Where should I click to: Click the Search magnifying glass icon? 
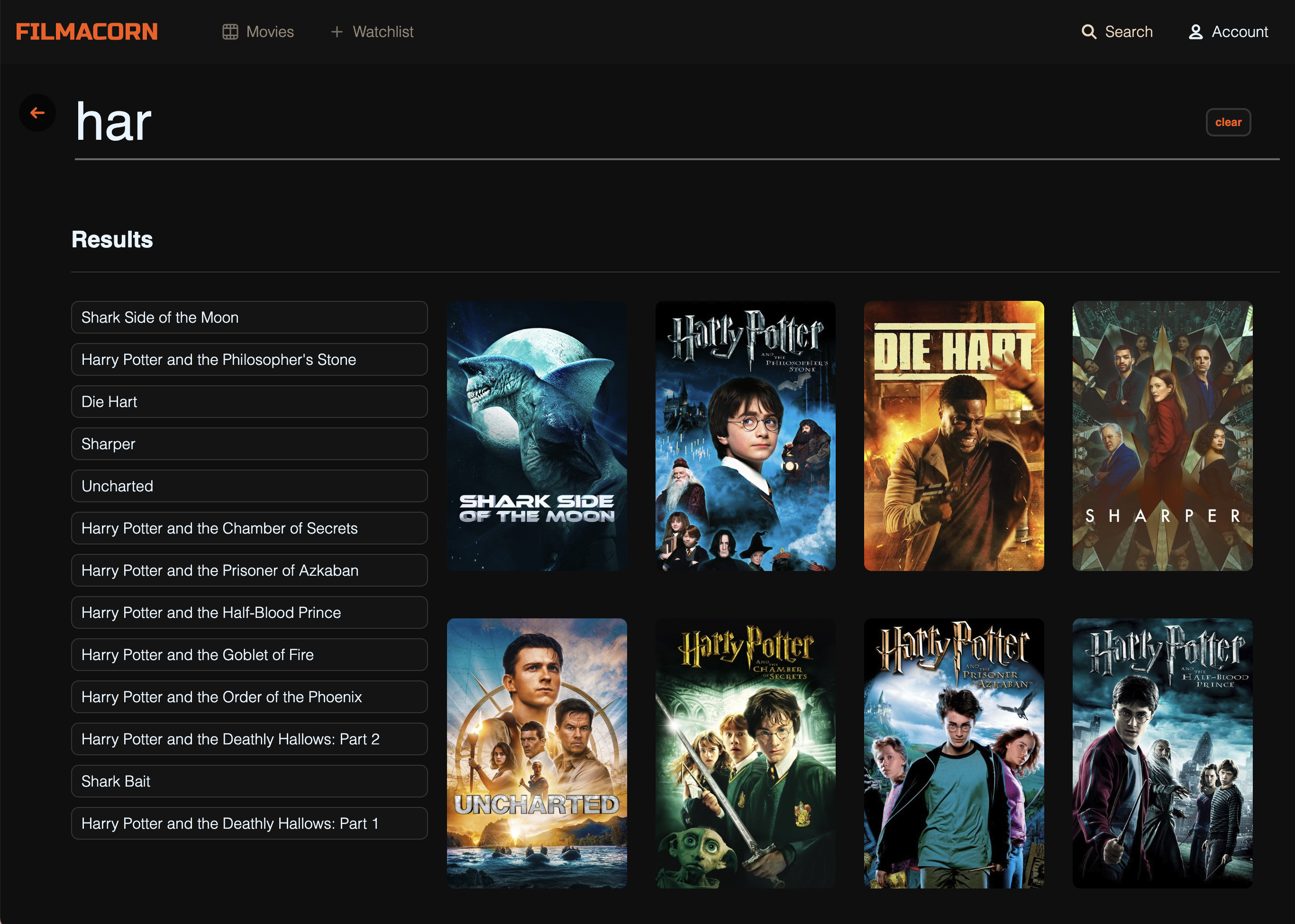pos(1088,32)
